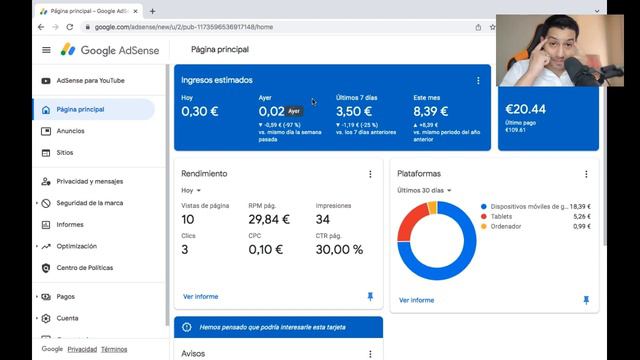The width and height of the screenshot is (640, 360).
Task: Open the browser tab search chevron
Action: click(x=597, y=11)
